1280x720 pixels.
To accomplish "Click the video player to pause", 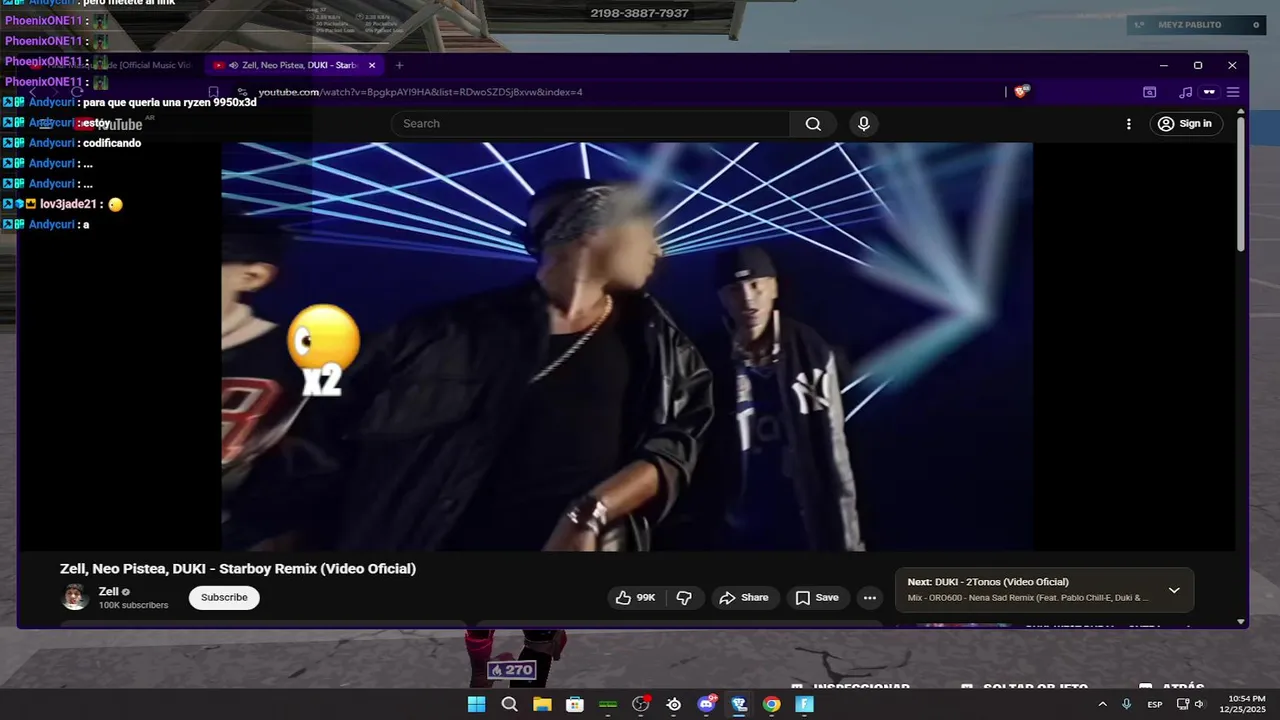I will pos(627,346).
